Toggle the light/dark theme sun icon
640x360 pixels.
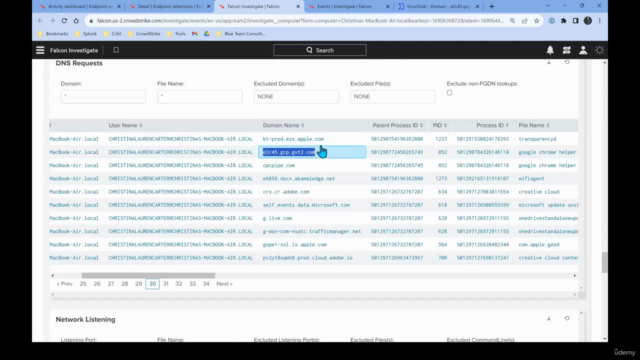pyautogui.click(x=599, y=50)
